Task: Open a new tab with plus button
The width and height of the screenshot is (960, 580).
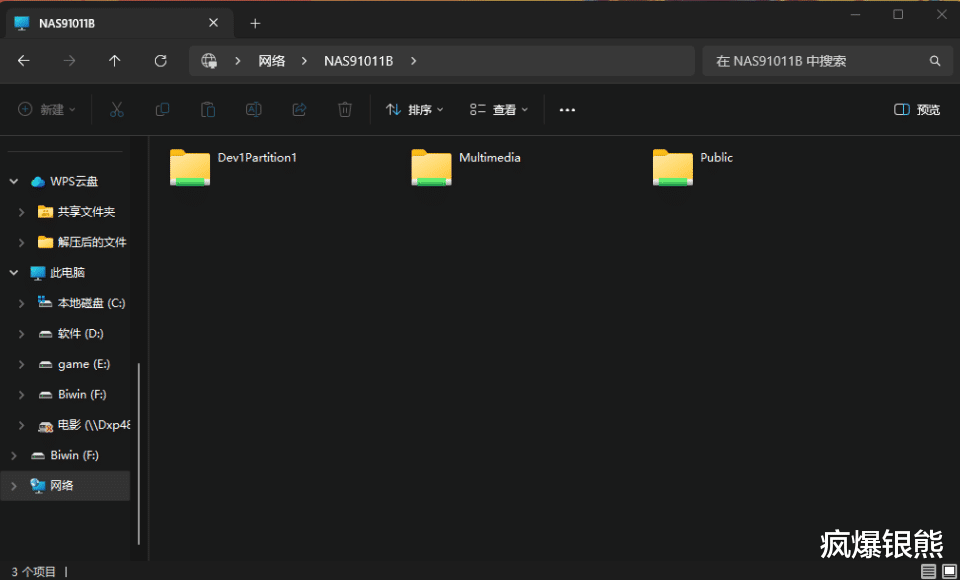Action: point(255,23)
